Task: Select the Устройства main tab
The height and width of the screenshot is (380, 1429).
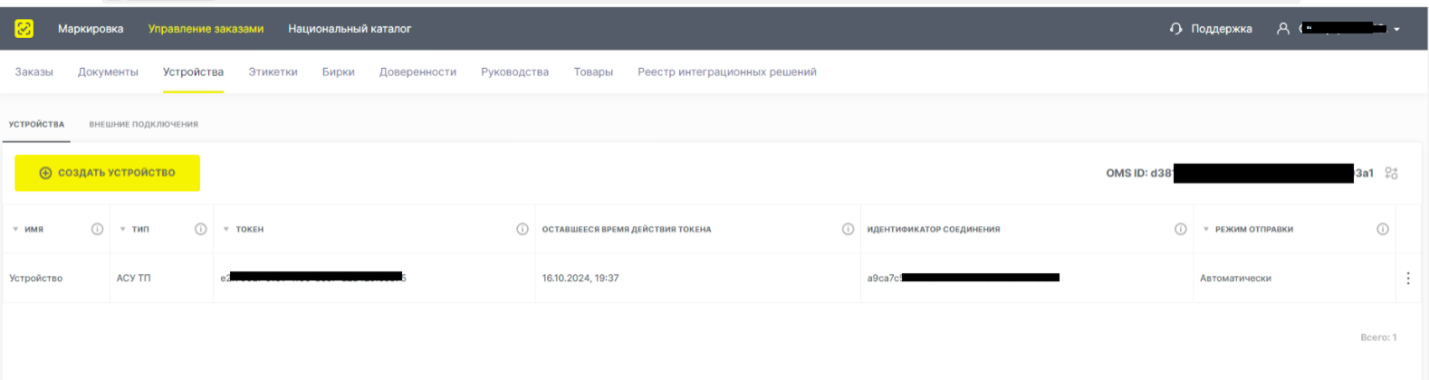Action: click(x=194, y=72)
